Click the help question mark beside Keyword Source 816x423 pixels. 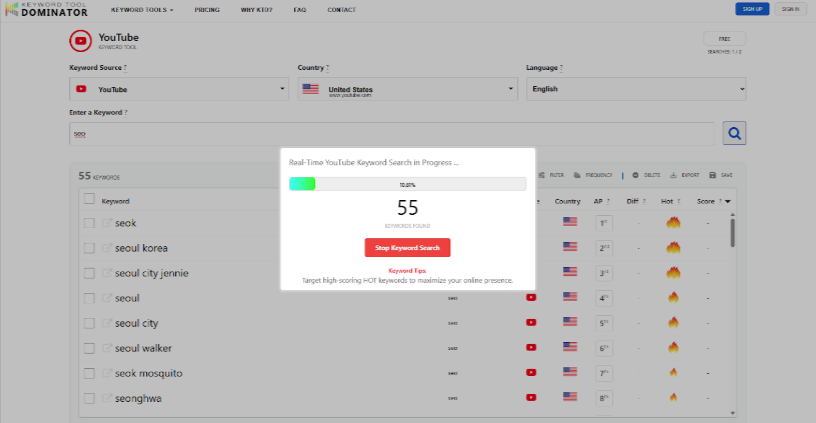125,68
